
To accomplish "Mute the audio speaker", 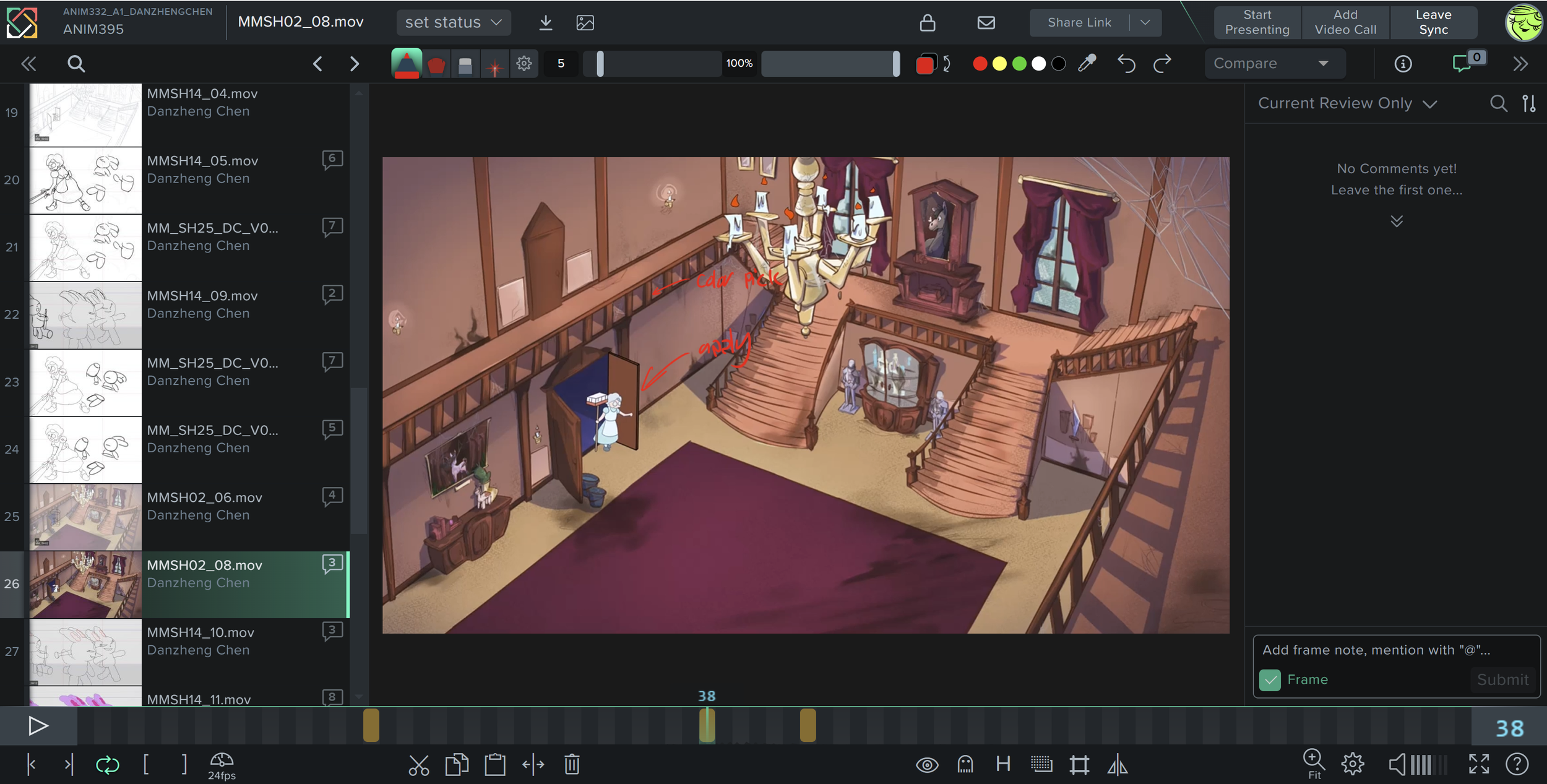I will pos(1397,765).
